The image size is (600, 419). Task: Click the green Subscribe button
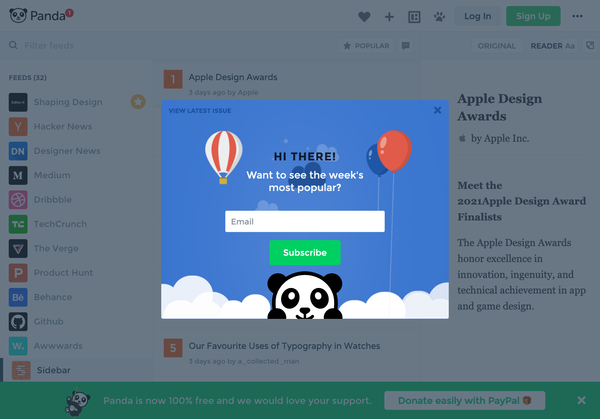(x=305, y=253)
